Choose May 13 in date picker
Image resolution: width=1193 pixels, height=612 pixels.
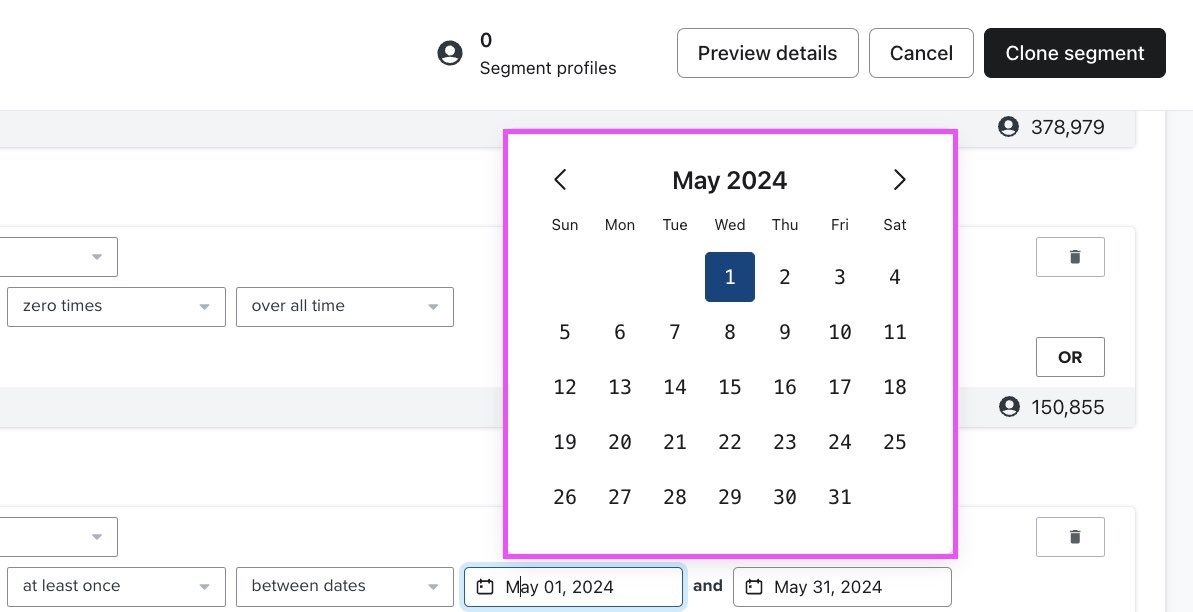[619, 387]
